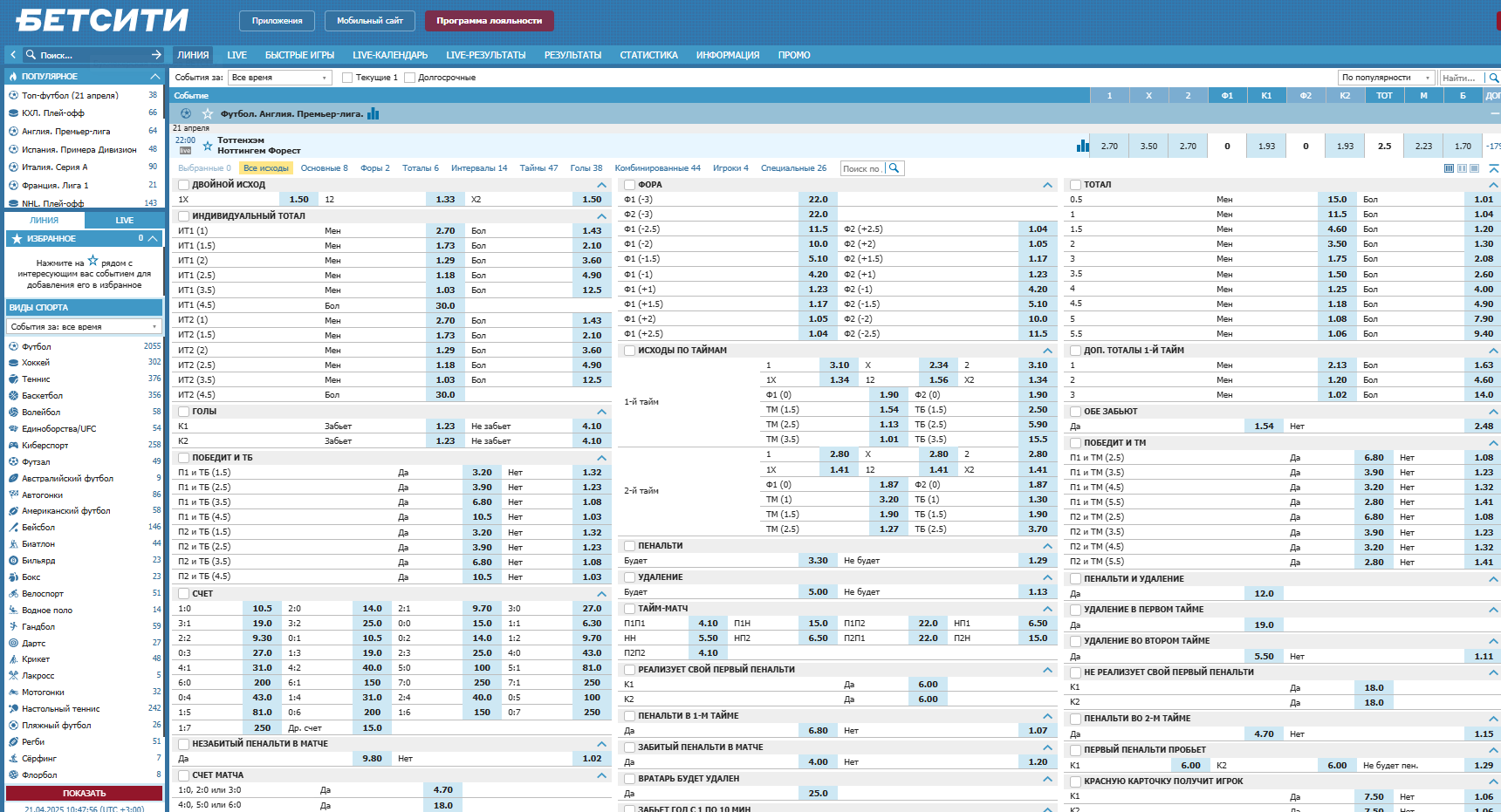Open the По популярности sort dropdown
The height and width of the screenshot is (812, 1501).
pos(1387,78)
